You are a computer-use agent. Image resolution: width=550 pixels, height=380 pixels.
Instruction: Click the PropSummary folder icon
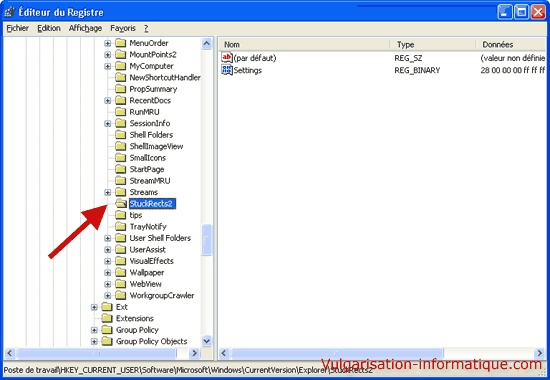pyautogui.click(x=121, y=89)
